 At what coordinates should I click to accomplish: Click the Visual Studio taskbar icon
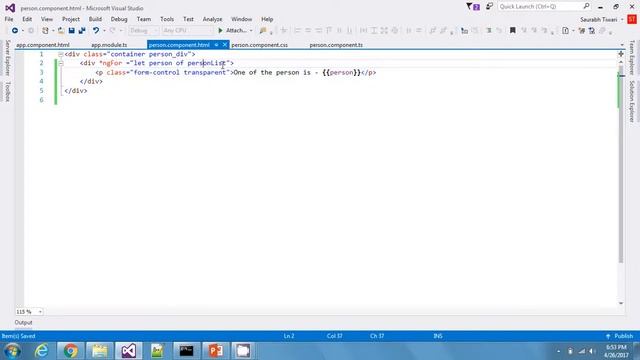point(129,351)
